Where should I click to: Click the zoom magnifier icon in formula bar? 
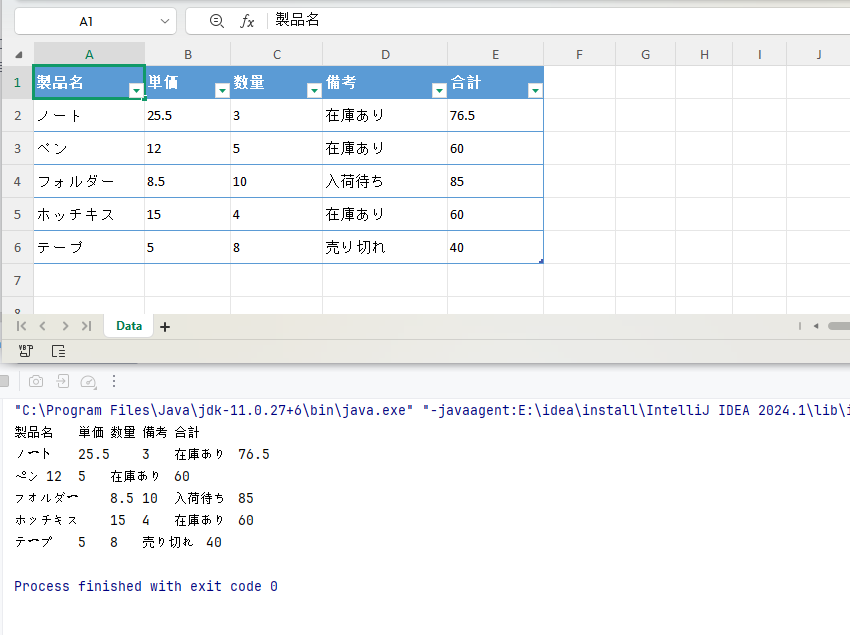216,21
